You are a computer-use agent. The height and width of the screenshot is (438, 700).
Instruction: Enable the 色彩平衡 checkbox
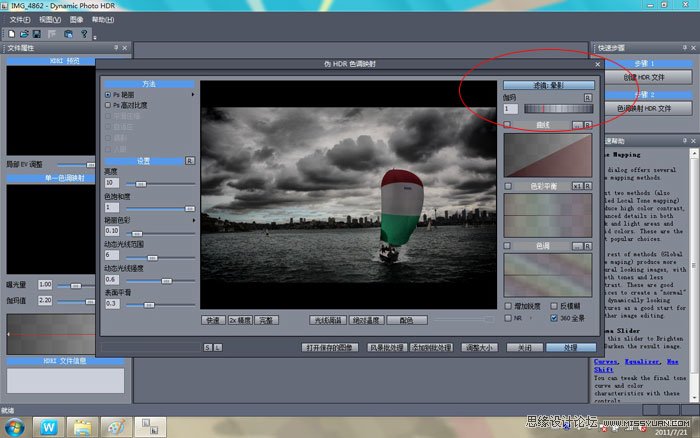(x=508, y=186)
